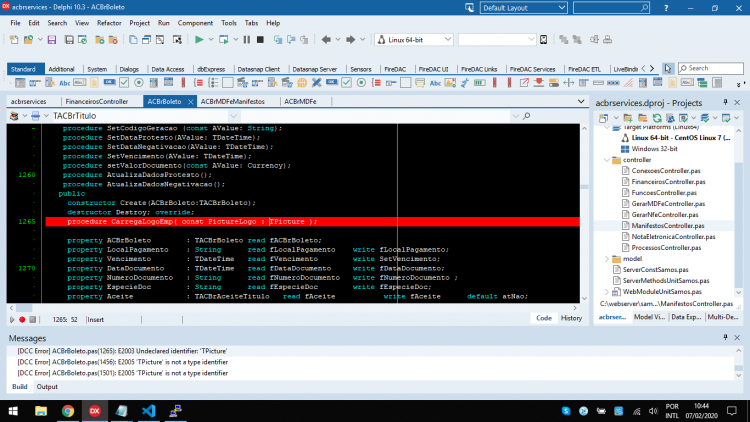Click the red record macro icon
The height and width of the screenshot is (422, 750).
[x=22, y=320]
